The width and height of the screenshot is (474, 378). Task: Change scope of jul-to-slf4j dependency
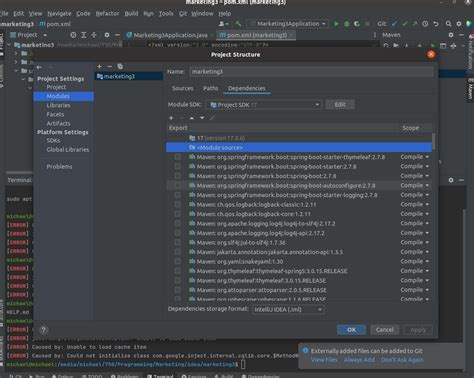pyautogui.click(x=415, y=242)
